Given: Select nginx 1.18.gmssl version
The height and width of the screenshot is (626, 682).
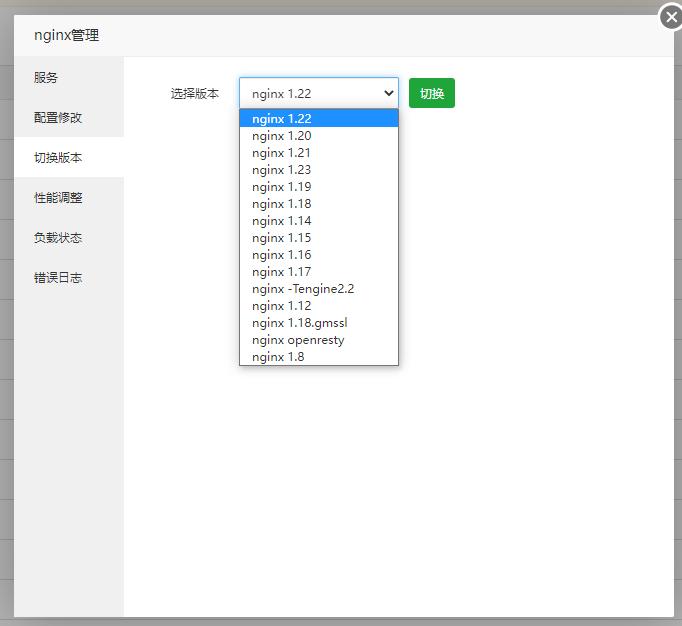Looking at the screenshot, I should click(300, 323).
